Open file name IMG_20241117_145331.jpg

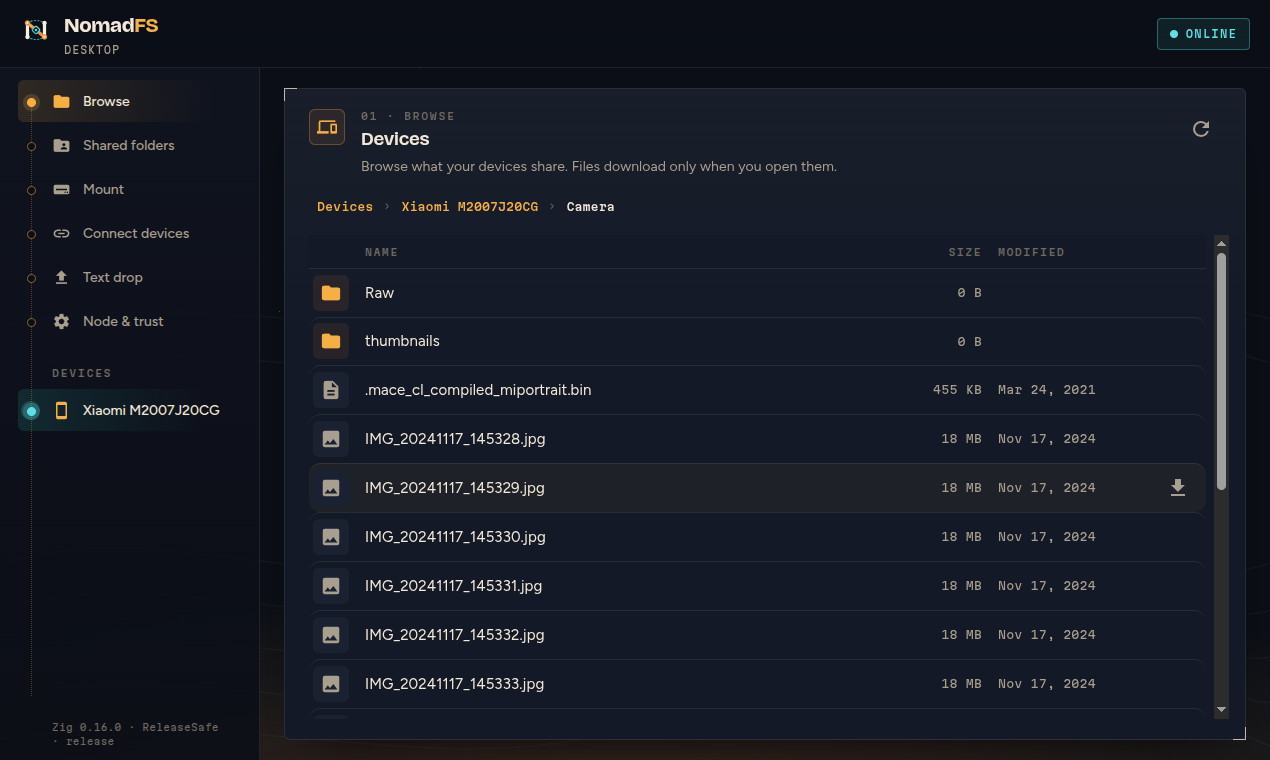pos(453,585)
